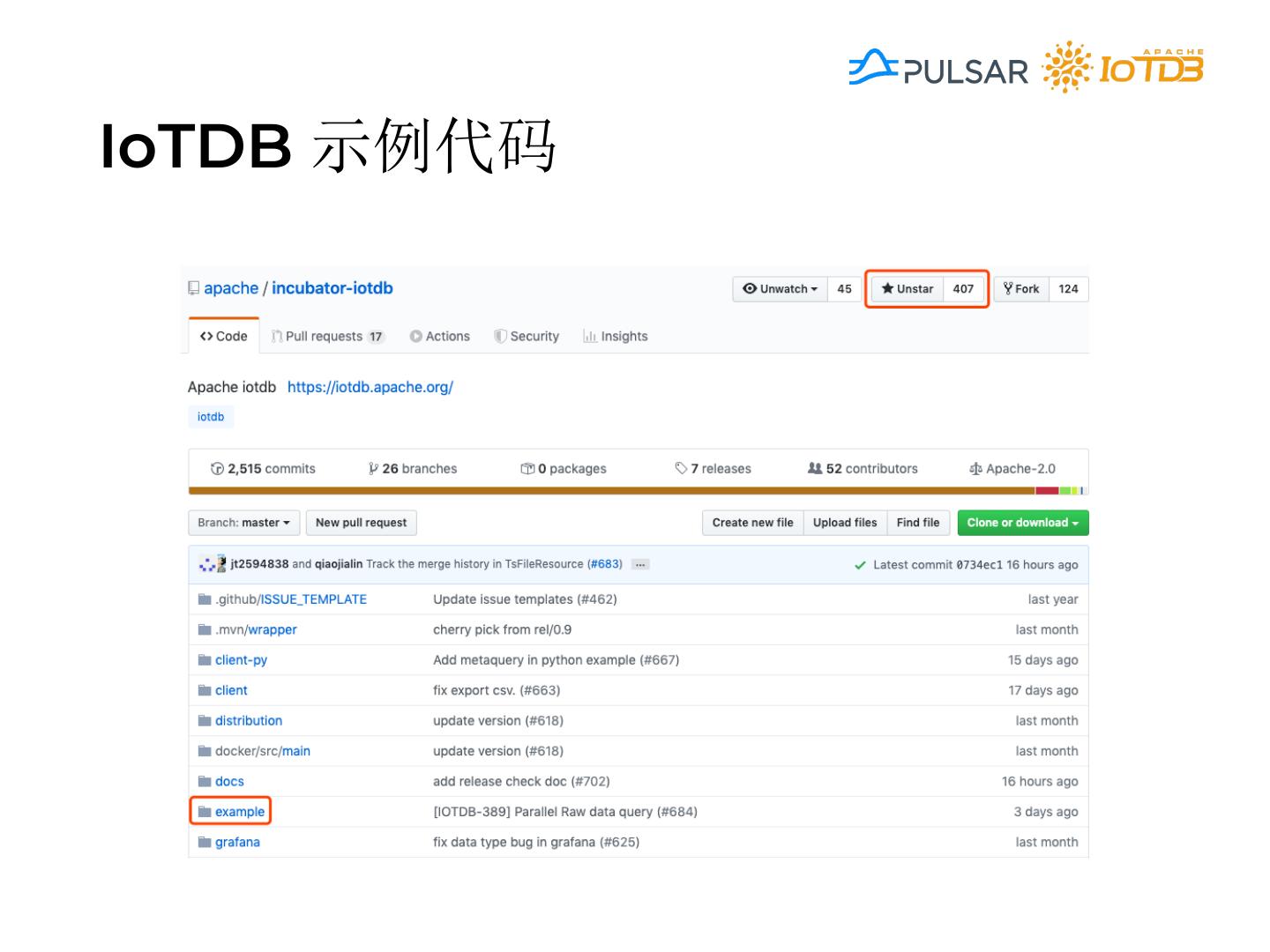The width and height of the screenshot is (1270, 952).
Task: Open the Unwatch dropdown
Action: [x=781, y=289]
